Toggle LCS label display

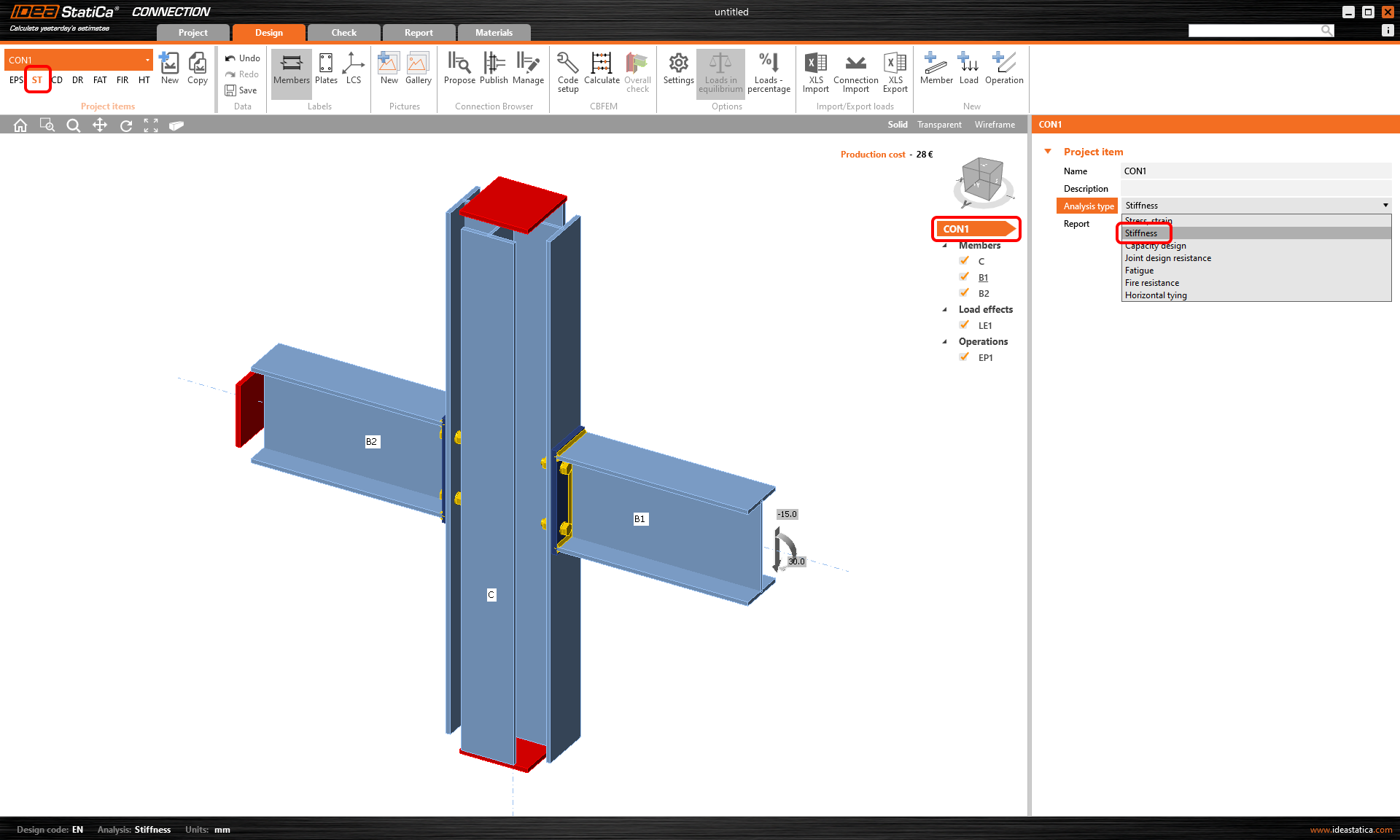tap(354, 69)
